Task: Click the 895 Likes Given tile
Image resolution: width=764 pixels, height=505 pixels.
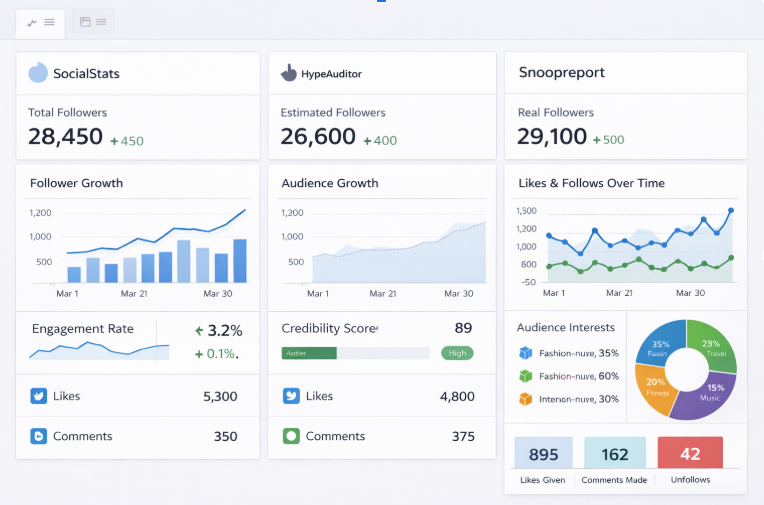Action: [543, 454]
